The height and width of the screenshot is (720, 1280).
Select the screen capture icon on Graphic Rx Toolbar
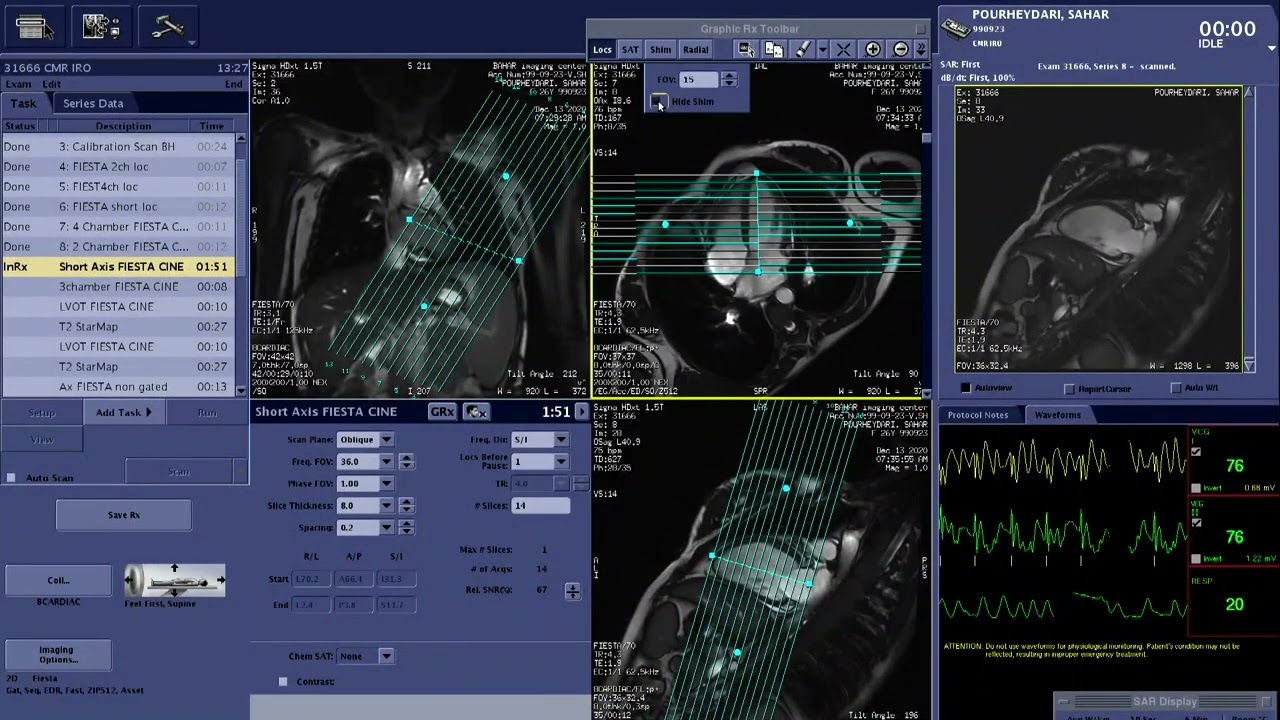point(744,48)
